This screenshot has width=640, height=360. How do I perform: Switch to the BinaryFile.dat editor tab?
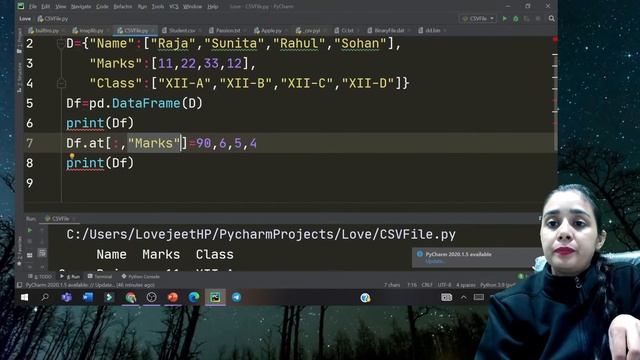pyautogui.click(x=389, y=31)
